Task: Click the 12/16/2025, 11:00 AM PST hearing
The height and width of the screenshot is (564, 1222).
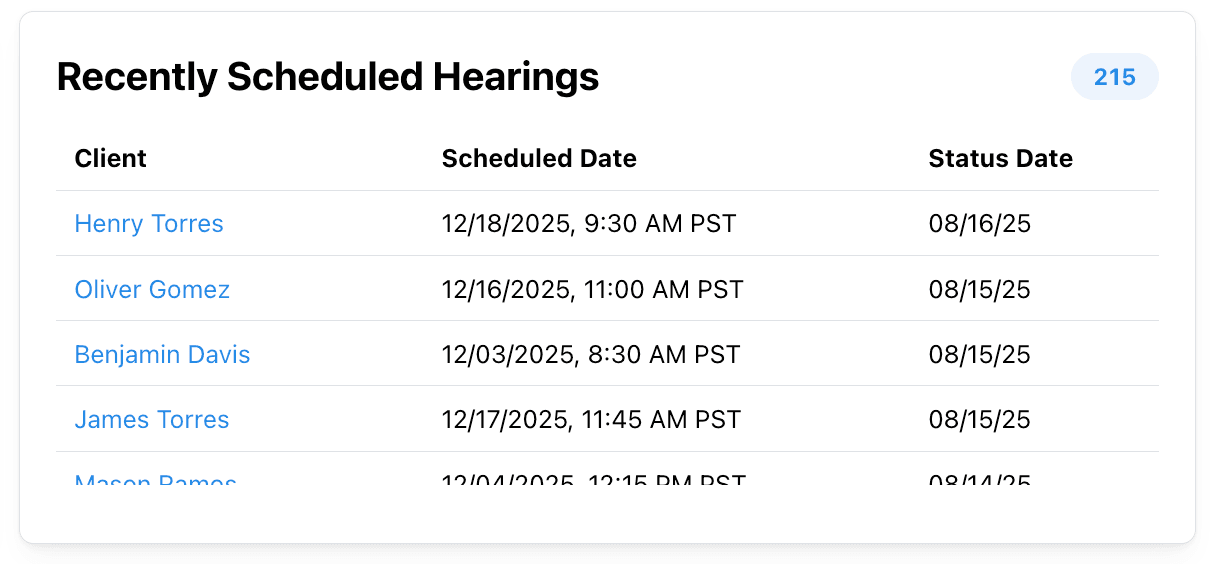Action: (592, 289)
